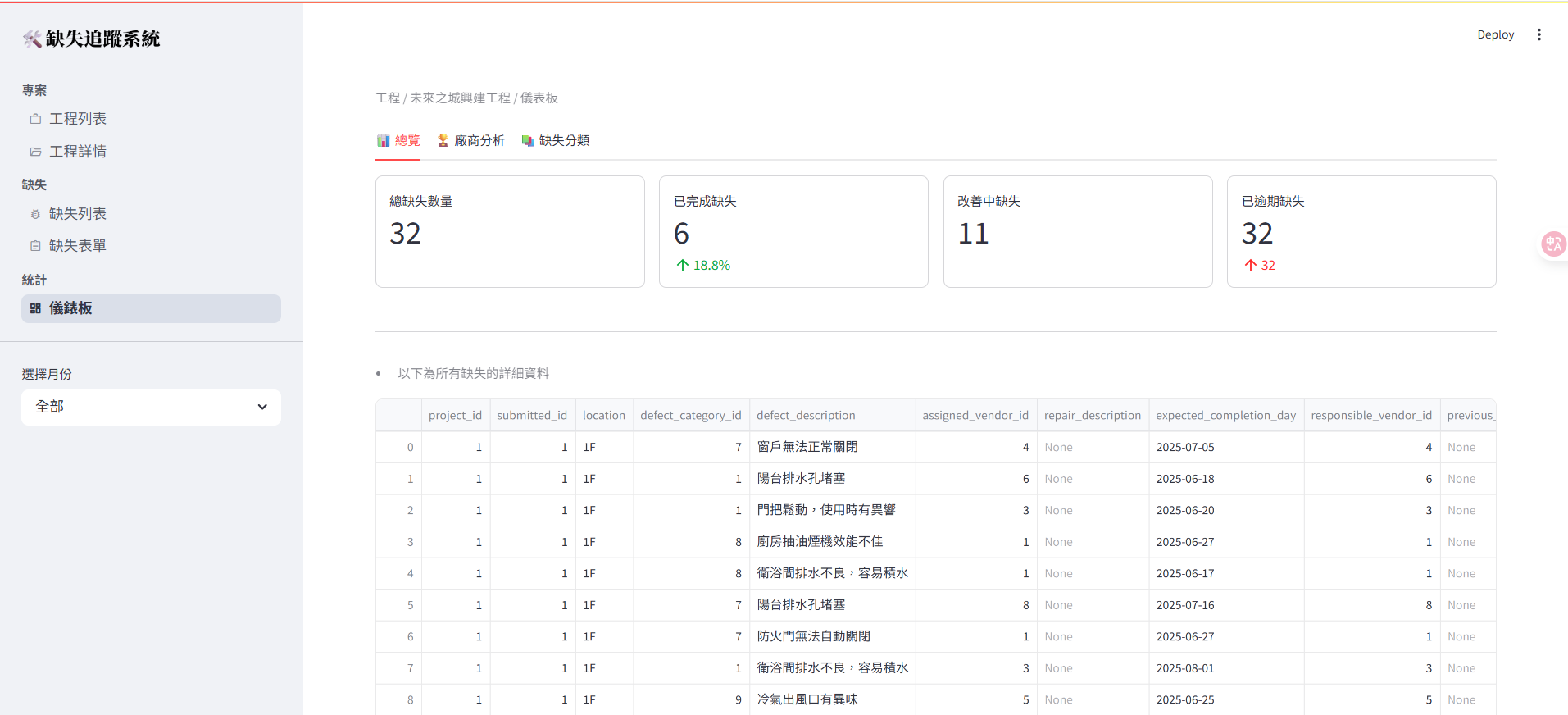
Task: Click the 工程詳情 folder icon
Action: click(x=35, y=152)
